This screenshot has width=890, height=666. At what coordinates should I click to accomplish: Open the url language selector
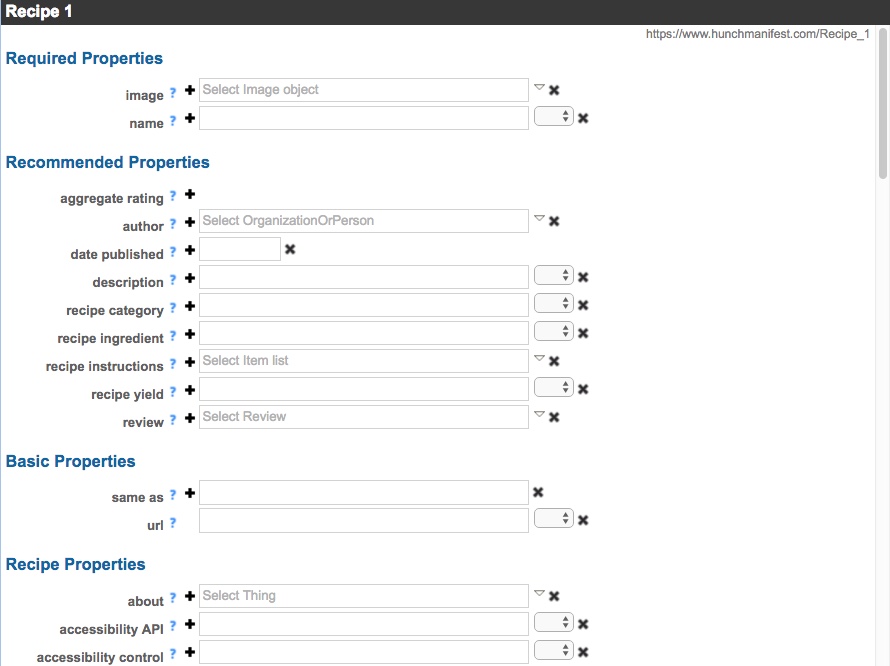coord(553,518)
